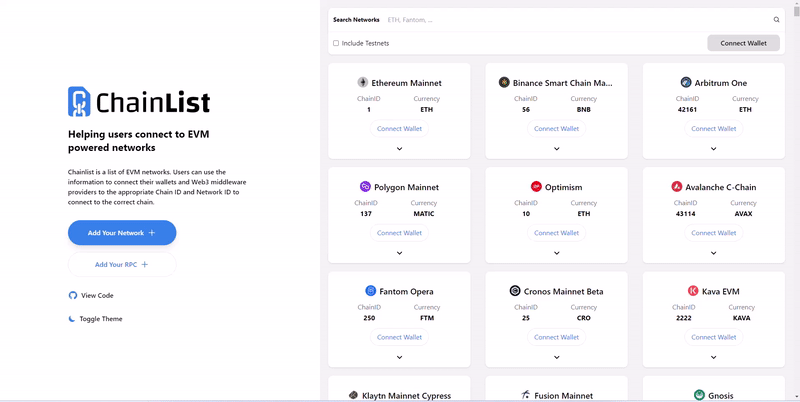Click the Optimism chain icon
The width and height of the screenshot is (800, 402).
(536, 187)
